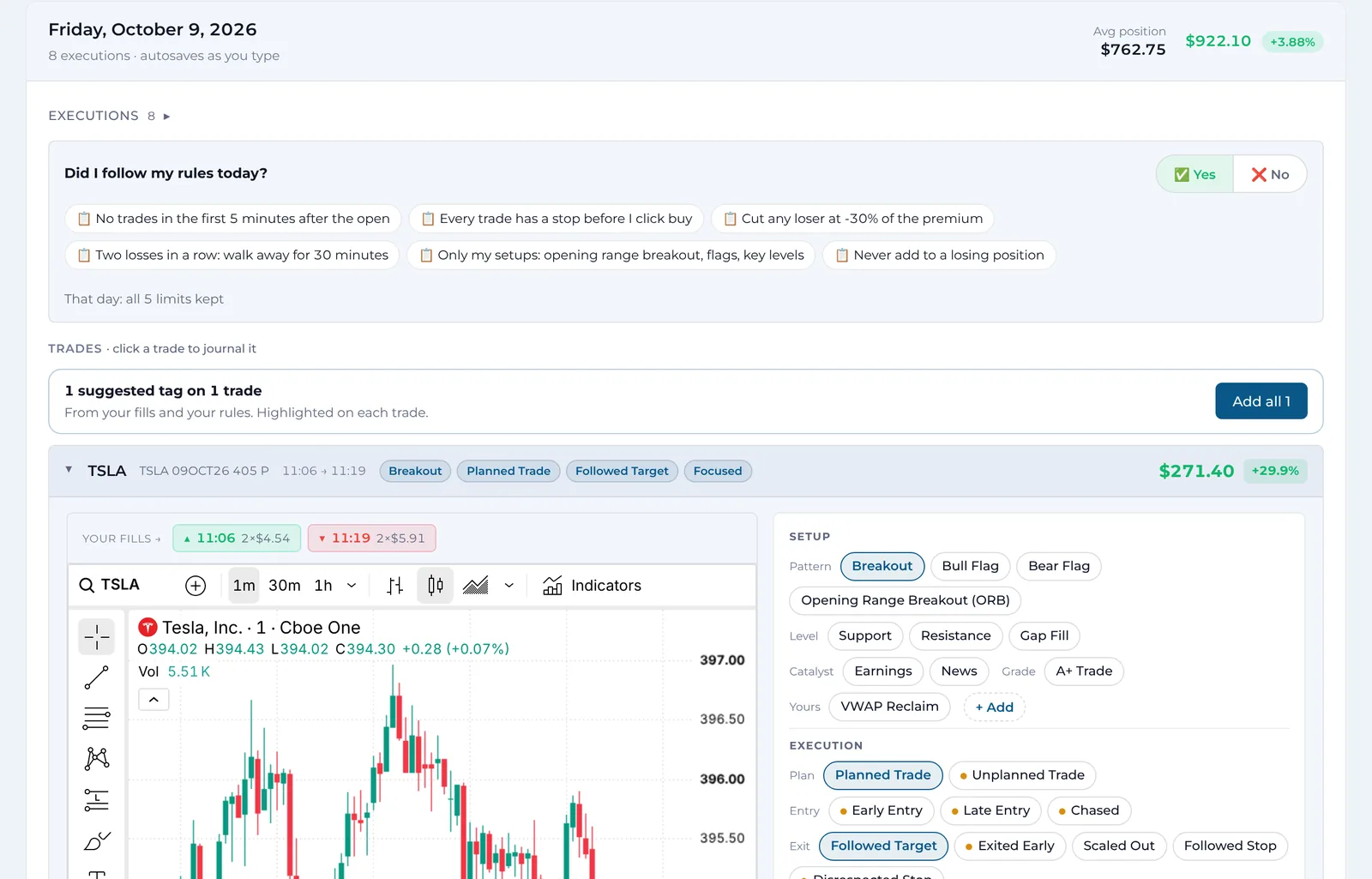
Task: Toggle the Gap Fill level tag
Action: tap(1044, 635)
